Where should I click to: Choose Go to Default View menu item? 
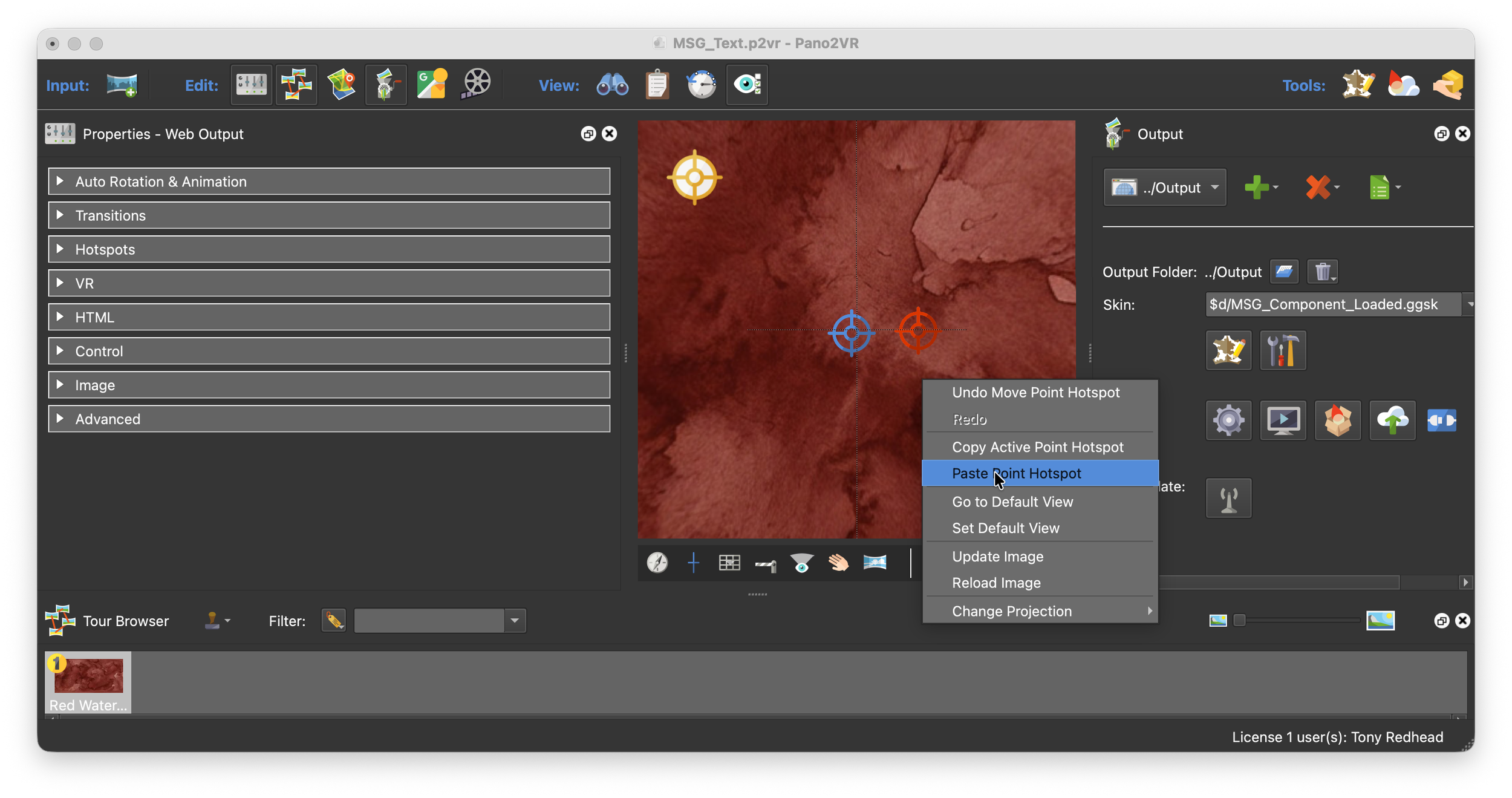pyautogui.click(x=1040, y=502)
